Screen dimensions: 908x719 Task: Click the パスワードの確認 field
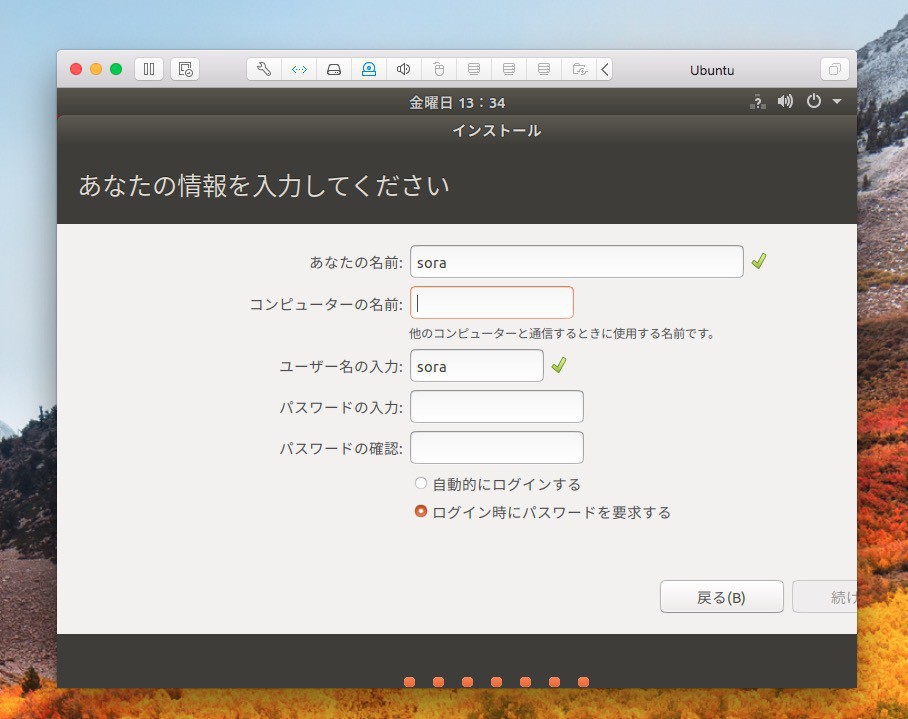(x=497, y=448)
